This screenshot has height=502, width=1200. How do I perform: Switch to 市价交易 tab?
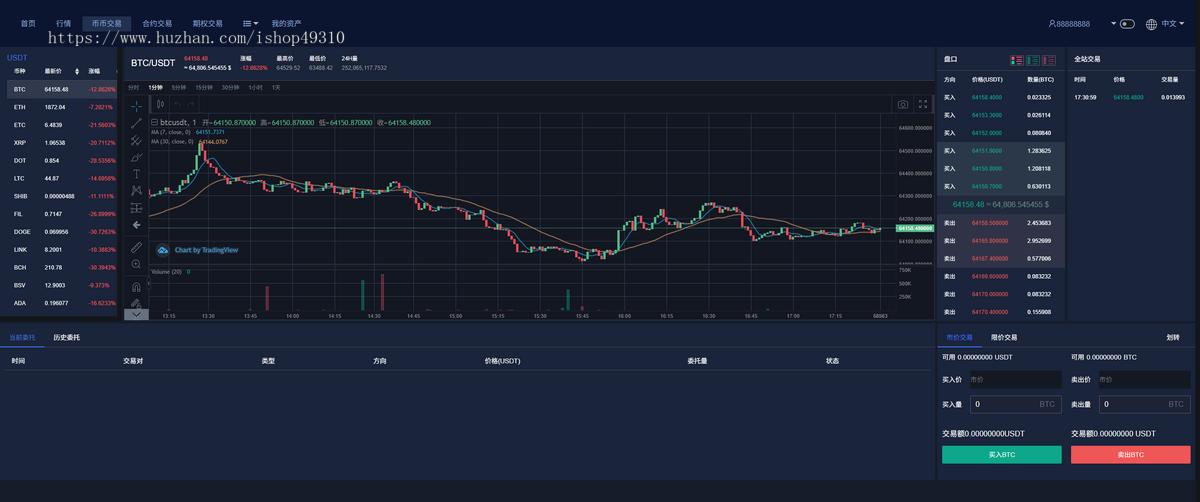pyautogui.click(x=958, y=337)
